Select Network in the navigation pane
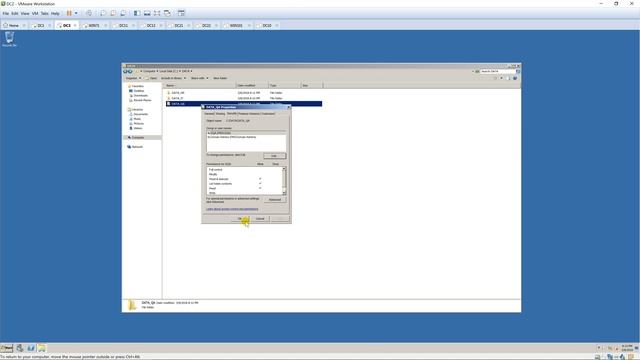This screenshot has width=640, height=360. click(x=137, y=147)
